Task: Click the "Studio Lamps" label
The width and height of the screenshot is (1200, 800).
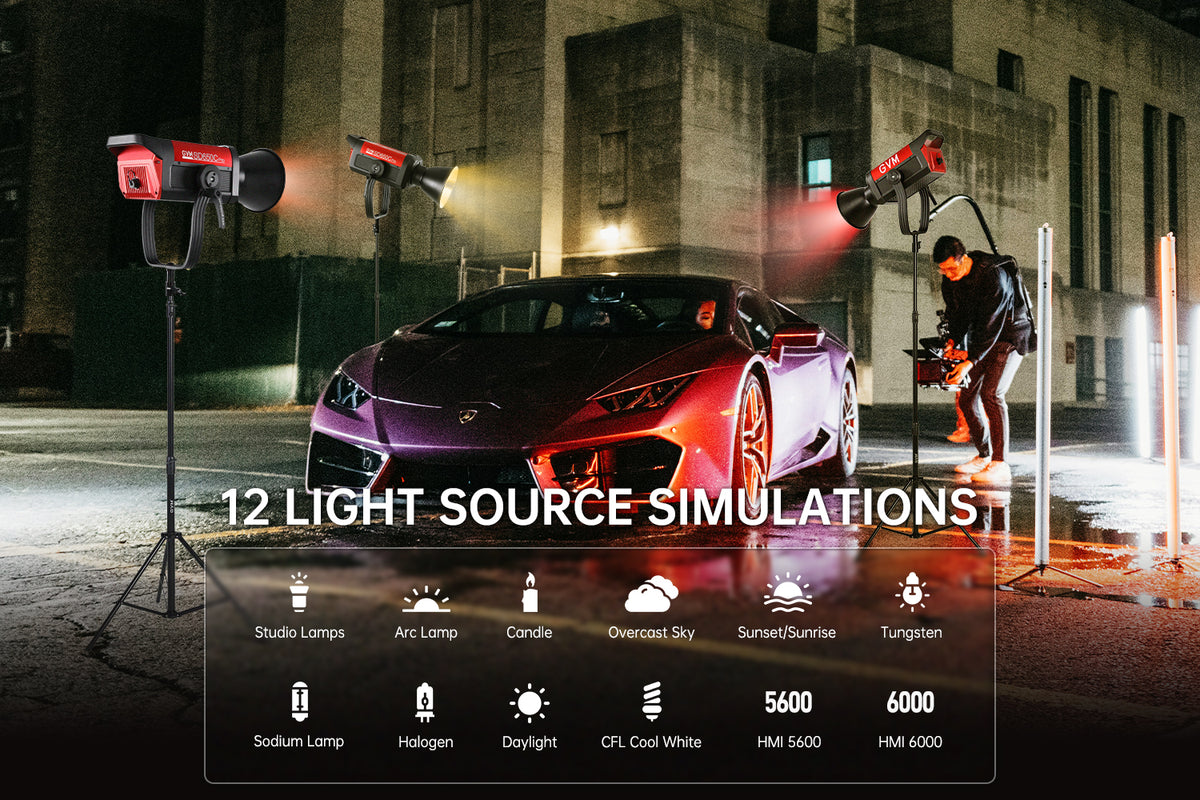Action: click(x=299, y=632)
